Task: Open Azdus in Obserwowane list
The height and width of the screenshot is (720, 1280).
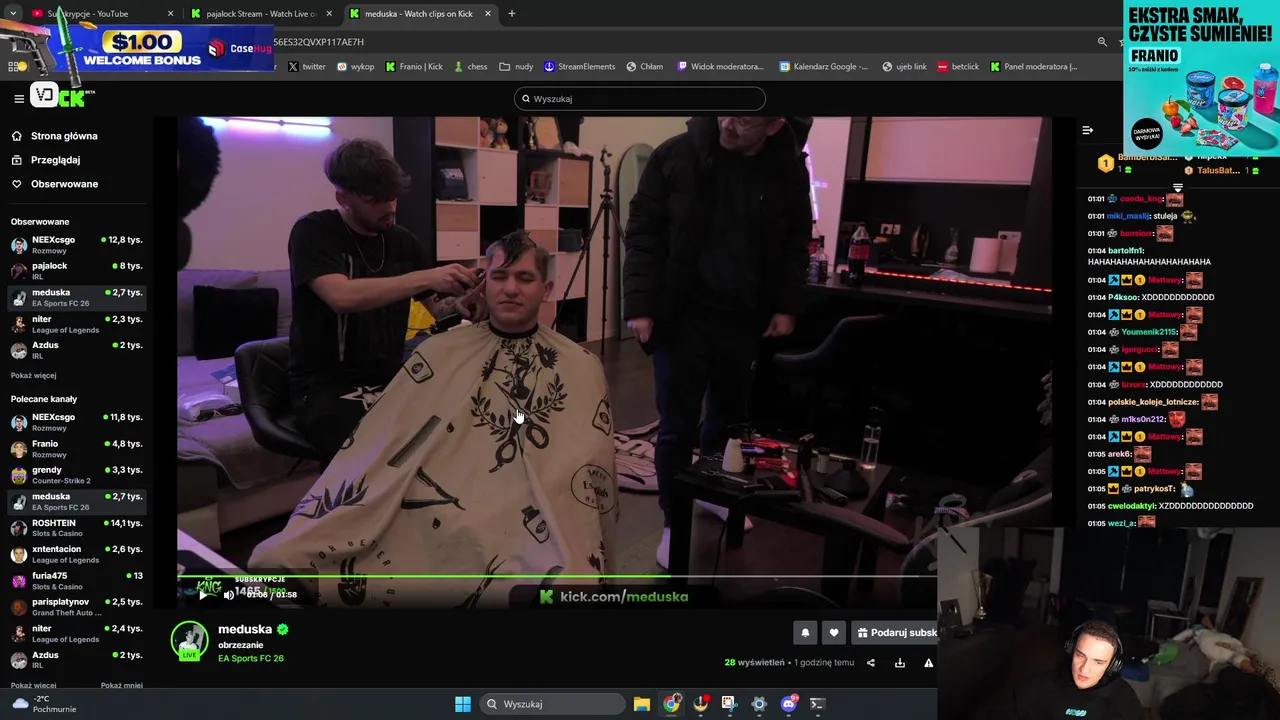Action: [76, 350]
